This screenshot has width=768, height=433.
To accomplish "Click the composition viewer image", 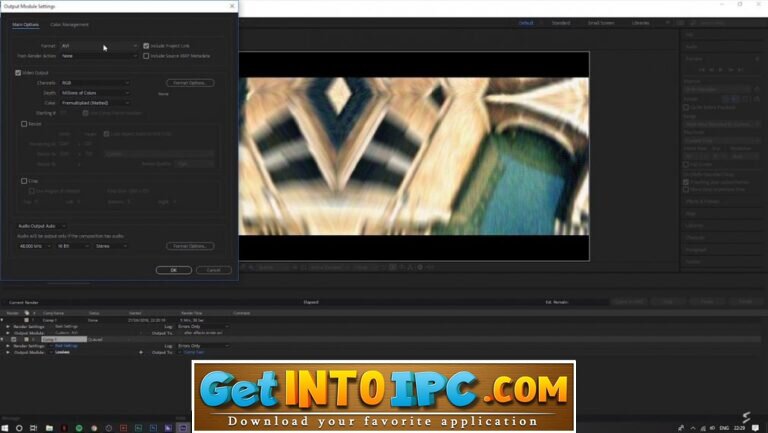I will pos(414,156).
